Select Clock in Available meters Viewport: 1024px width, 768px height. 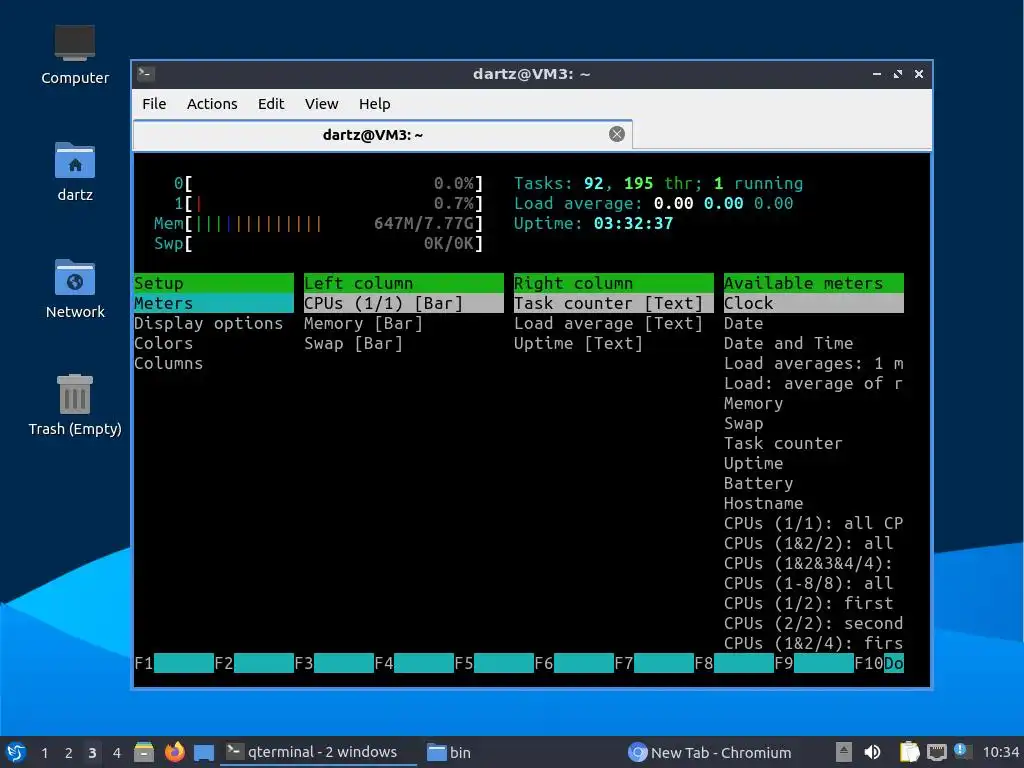(814, 303)
